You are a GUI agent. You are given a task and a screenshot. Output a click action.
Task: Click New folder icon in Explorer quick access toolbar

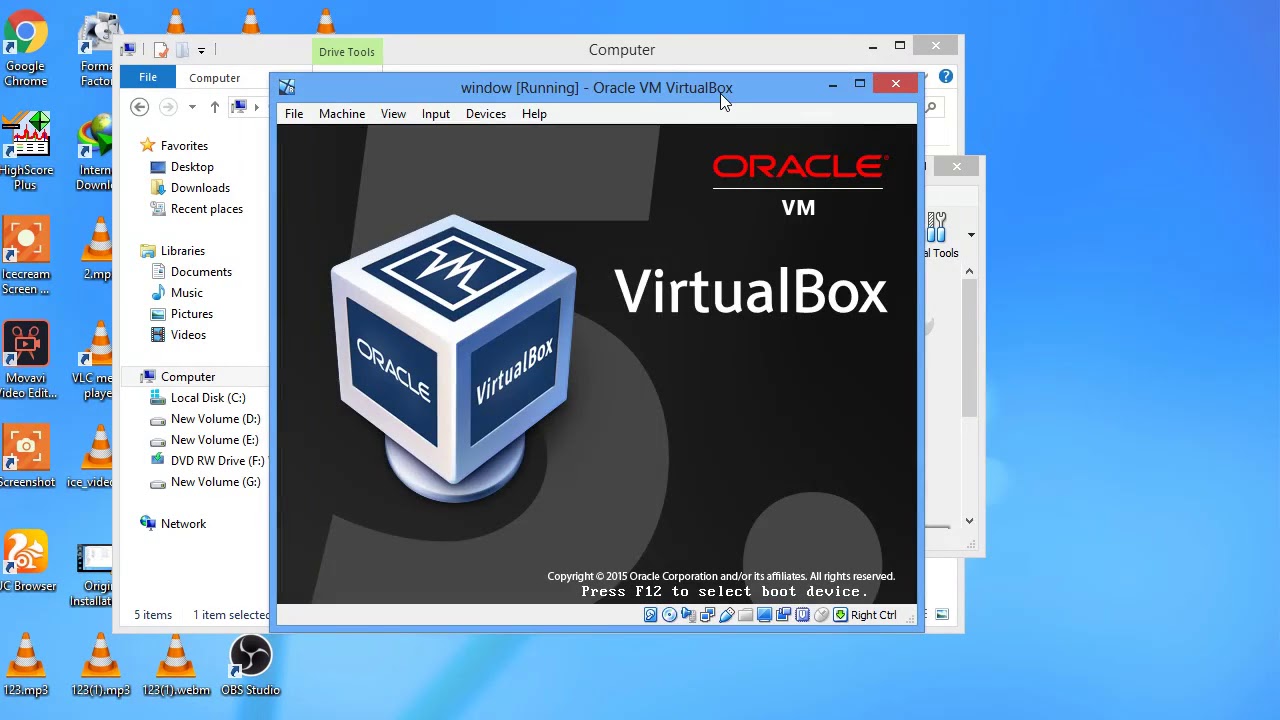pos(182,50)
